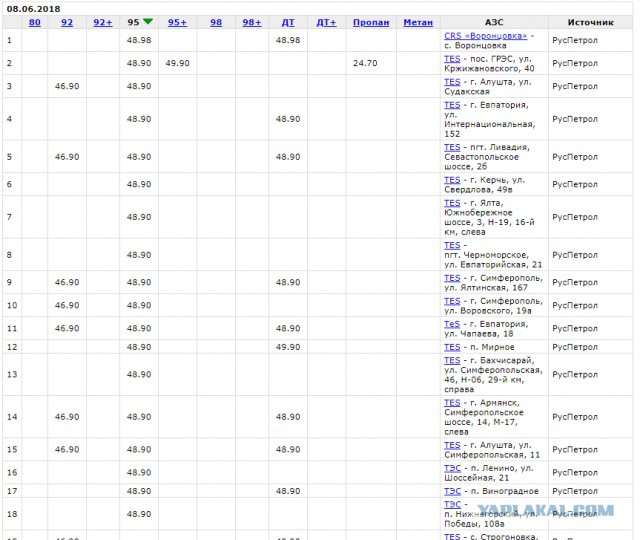Select ДТ price 48.98 in row 1
The width and height of the screenshot is (640, 540).
288,40
